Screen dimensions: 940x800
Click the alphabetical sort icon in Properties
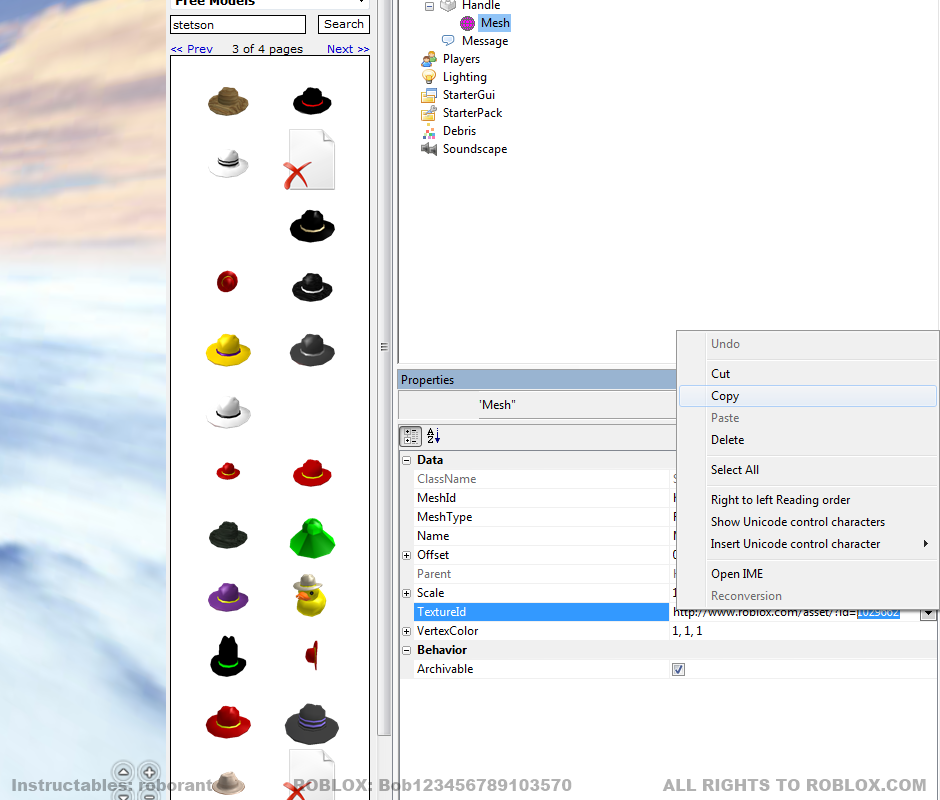432,436
